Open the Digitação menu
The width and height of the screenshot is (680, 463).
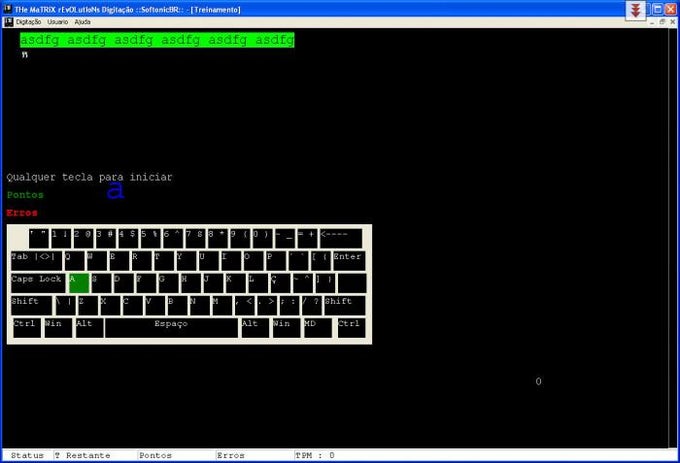(28, 22)
